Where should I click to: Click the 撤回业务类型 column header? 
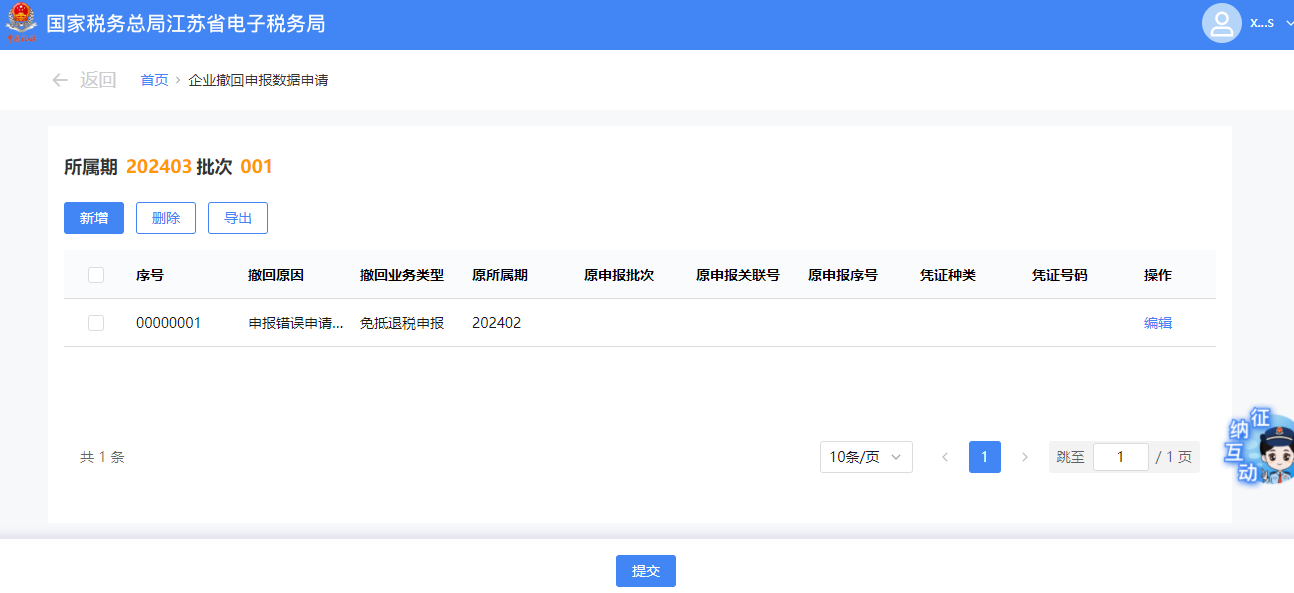coord(402,275)
